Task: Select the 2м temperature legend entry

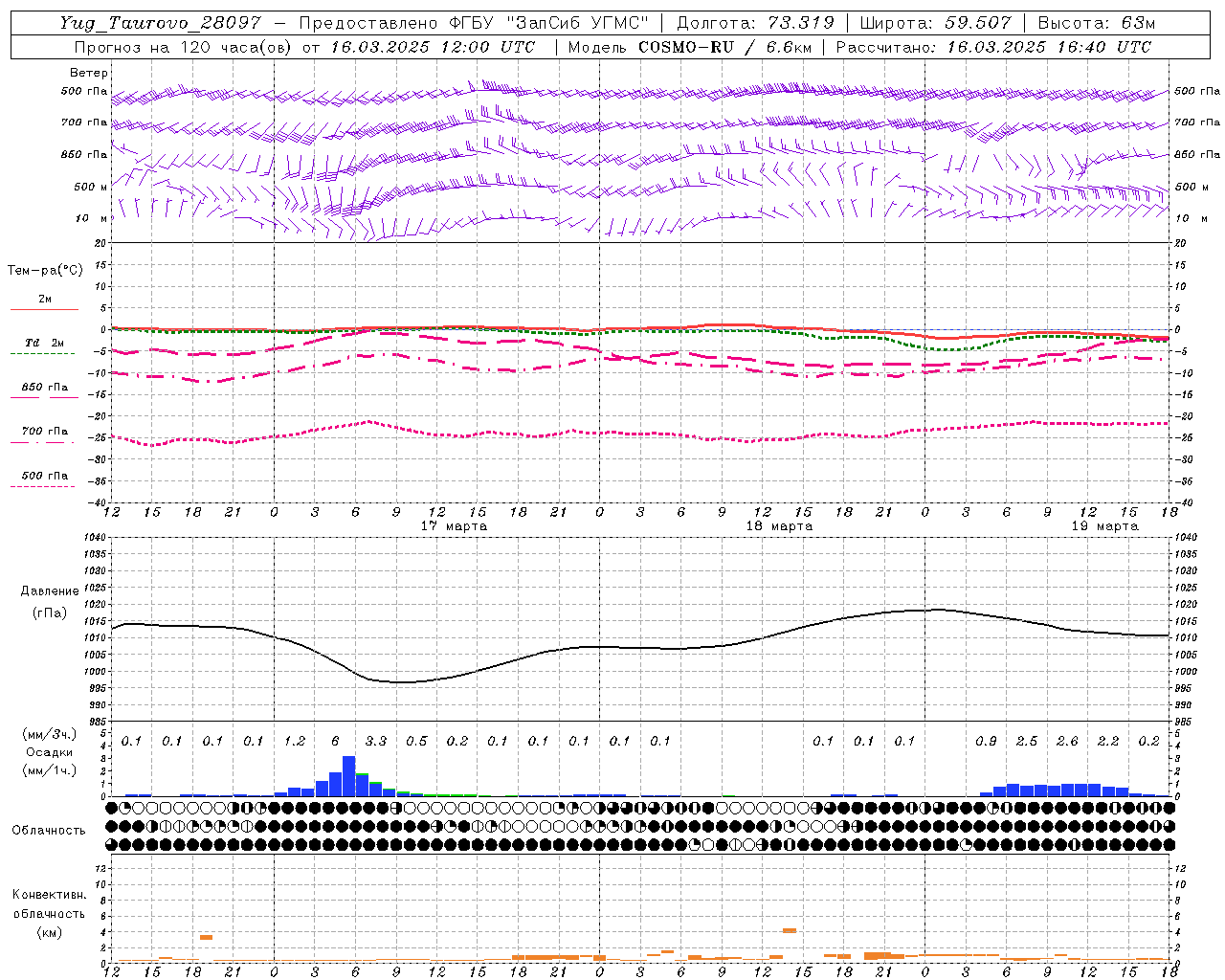Action: (x=45, y=300)
